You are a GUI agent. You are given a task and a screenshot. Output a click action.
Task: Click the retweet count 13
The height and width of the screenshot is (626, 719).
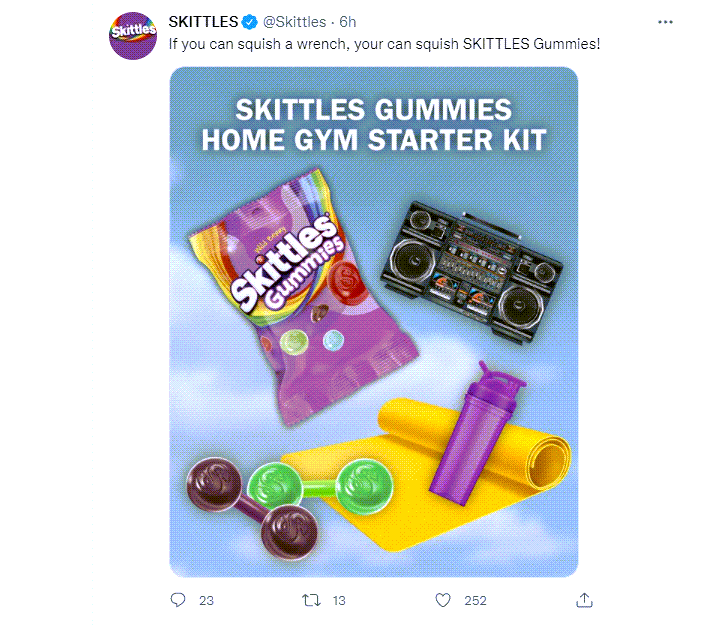click(x=339, y=600)
